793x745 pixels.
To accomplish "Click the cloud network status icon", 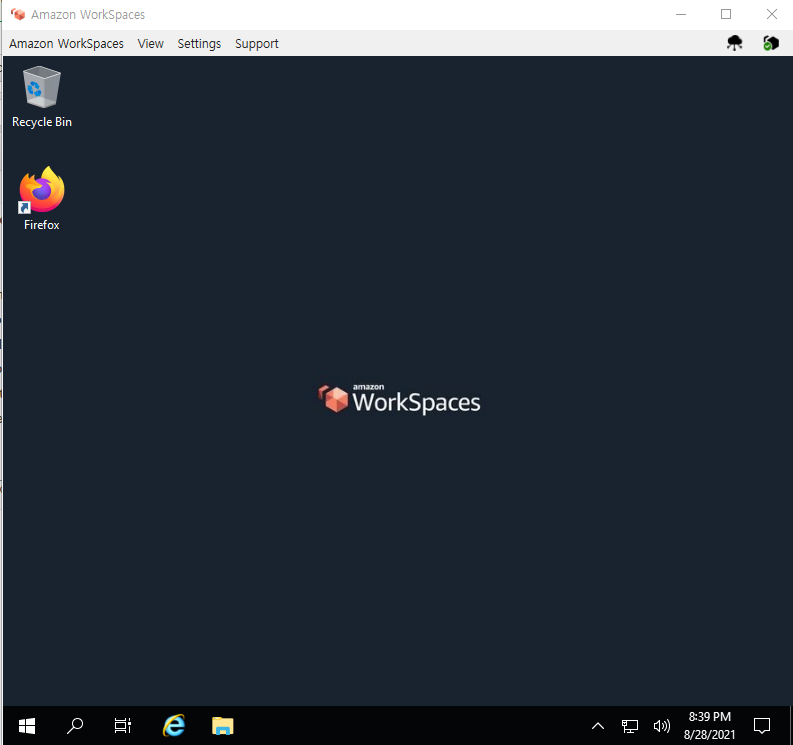I will 734,43.
